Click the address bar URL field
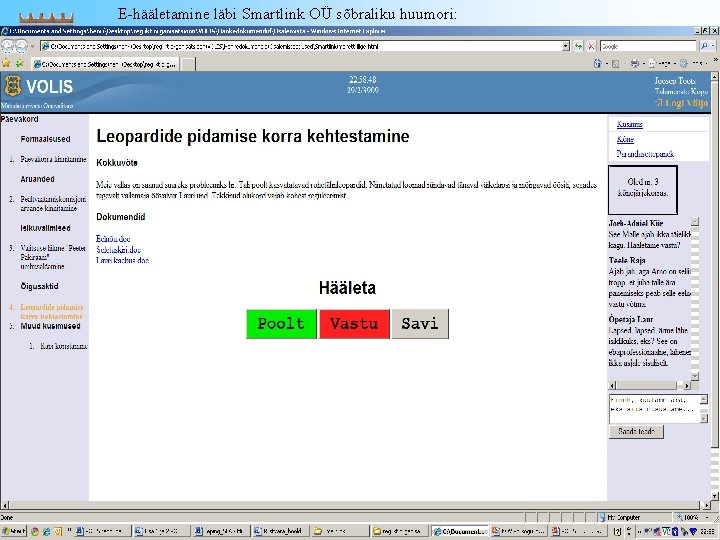Screen dimensions: 720x540 point(301,46)
